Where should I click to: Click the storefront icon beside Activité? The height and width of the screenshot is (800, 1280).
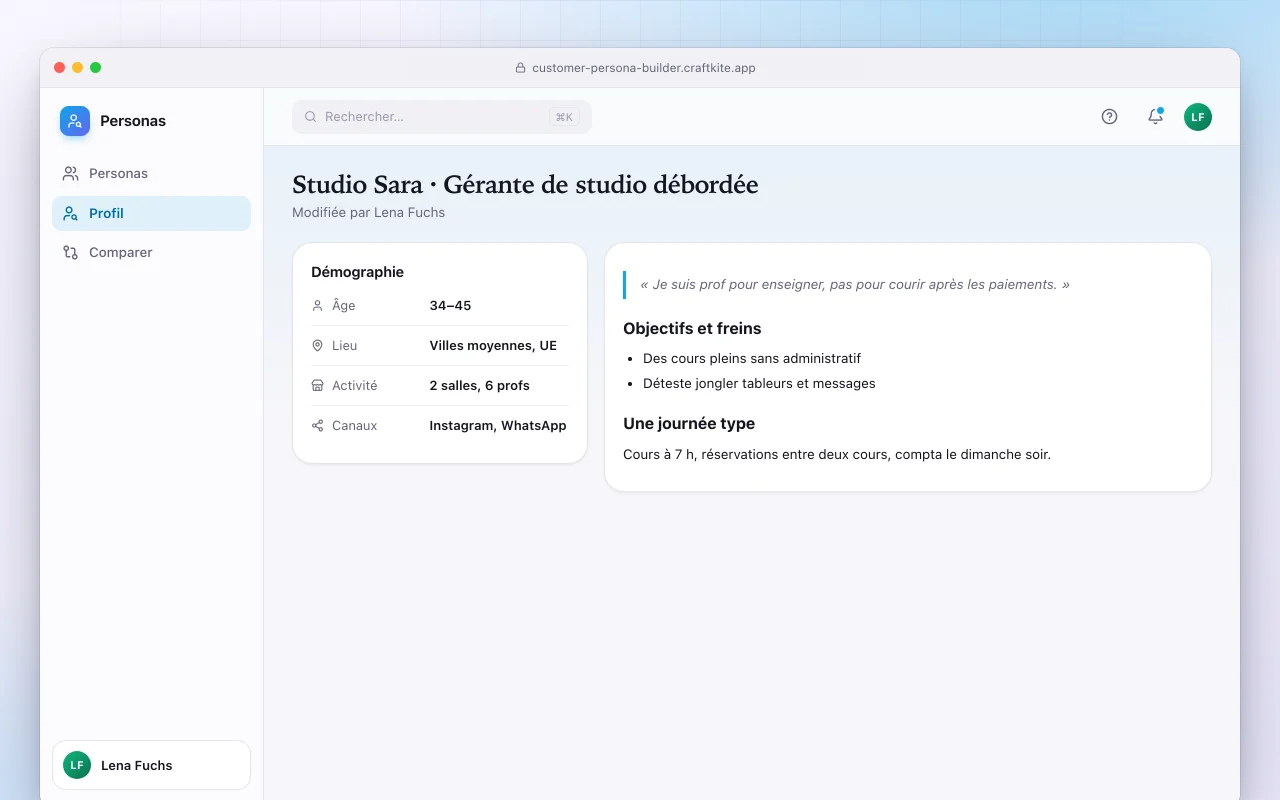tap(318, 386)
